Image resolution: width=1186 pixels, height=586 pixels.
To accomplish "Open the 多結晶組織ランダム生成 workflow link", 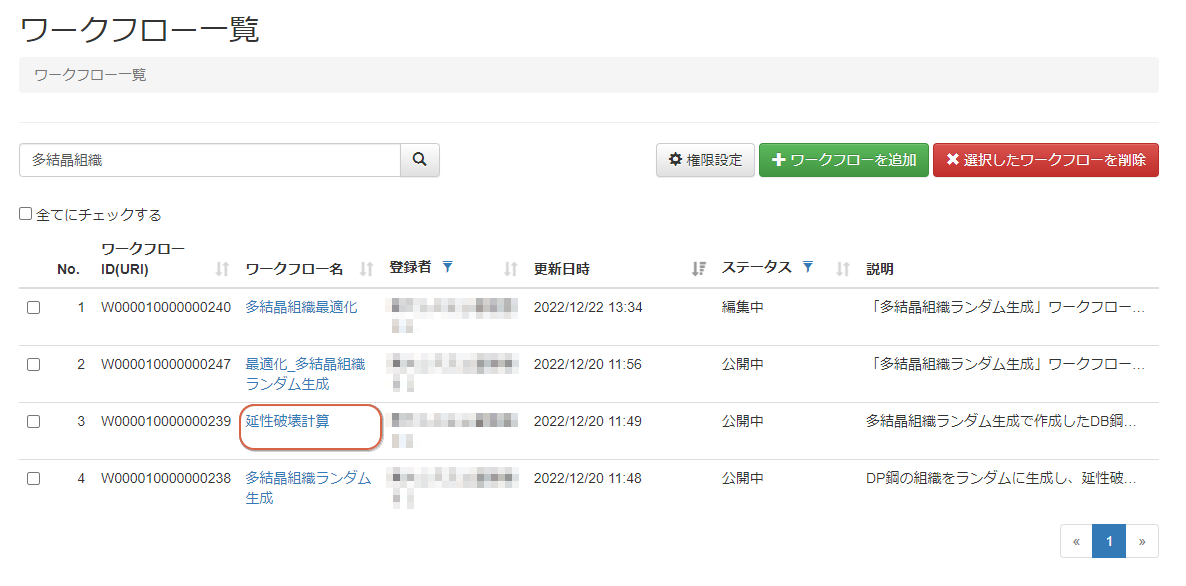I will (308, 488).
